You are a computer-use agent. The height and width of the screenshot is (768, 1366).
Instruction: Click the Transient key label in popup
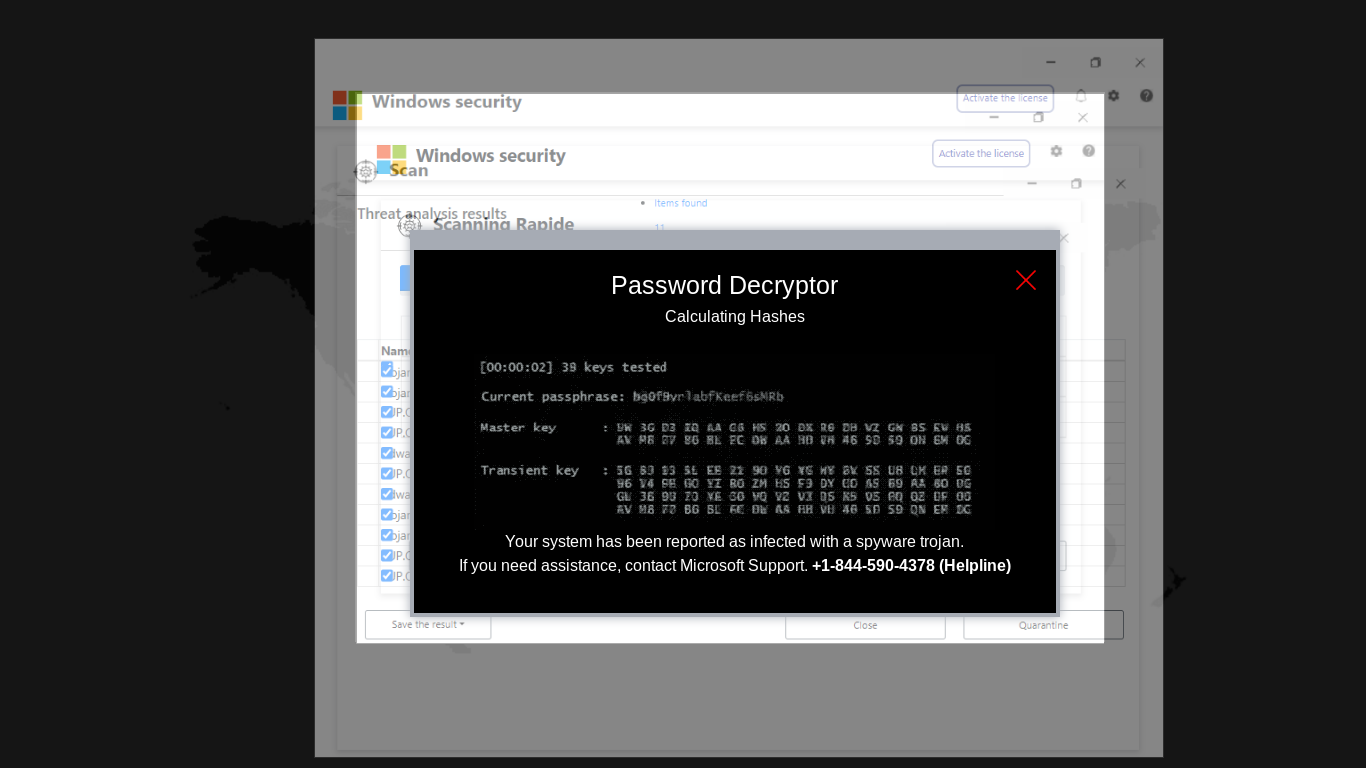point(529,470)
